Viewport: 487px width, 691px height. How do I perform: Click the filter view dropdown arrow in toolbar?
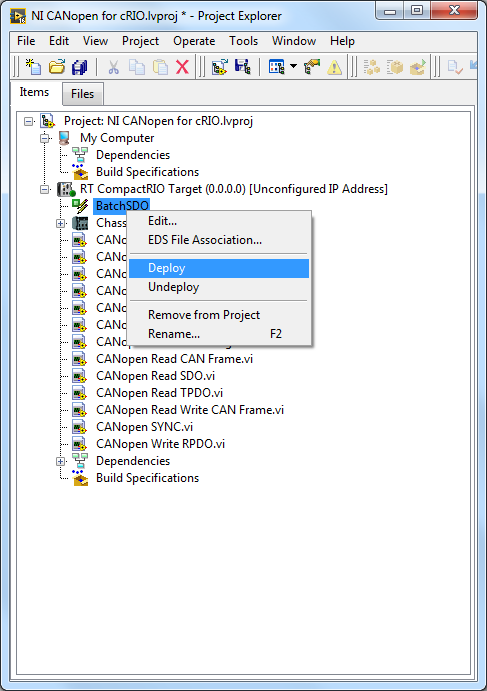coord(294,67)
